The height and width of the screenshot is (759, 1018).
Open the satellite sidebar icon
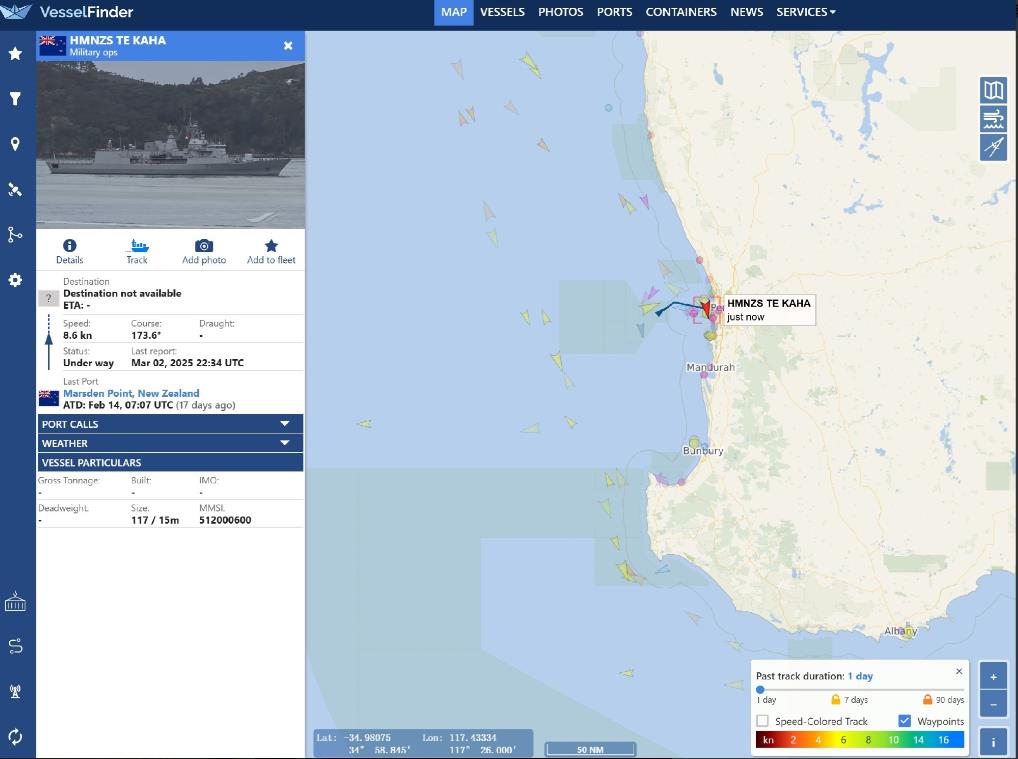point(15,190)
